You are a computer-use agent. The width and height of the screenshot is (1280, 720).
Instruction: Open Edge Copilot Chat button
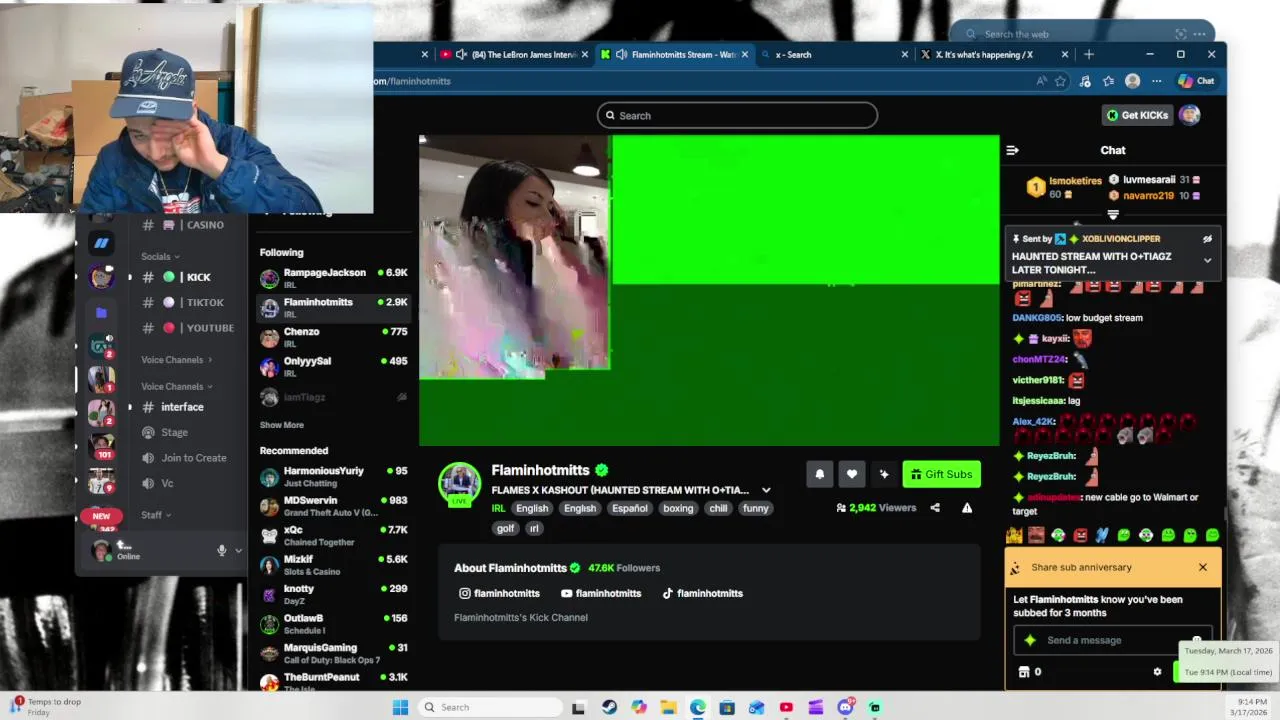click(1196, 81)
